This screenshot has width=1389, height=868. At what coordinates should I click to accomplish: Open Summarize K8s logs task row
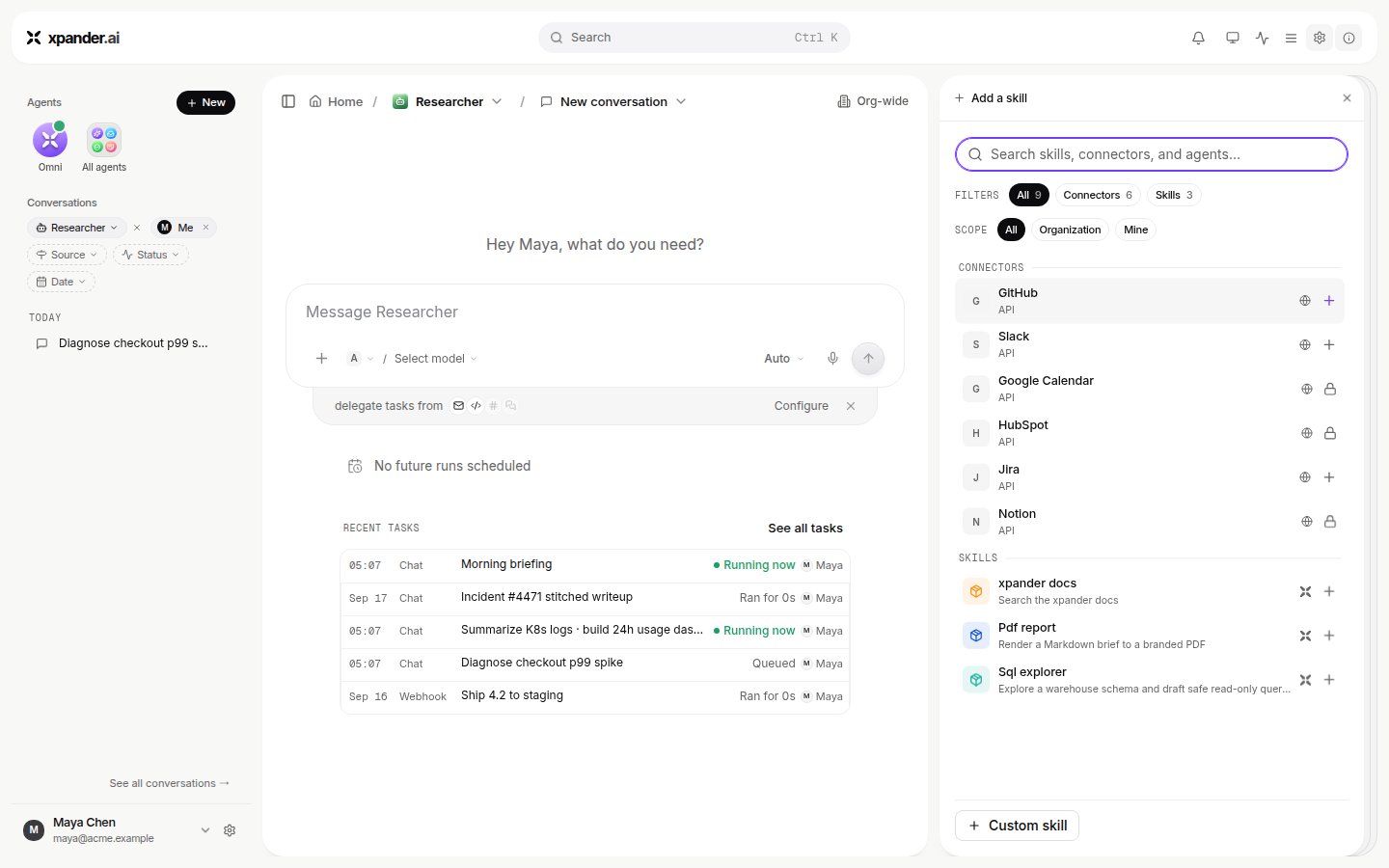595,631
